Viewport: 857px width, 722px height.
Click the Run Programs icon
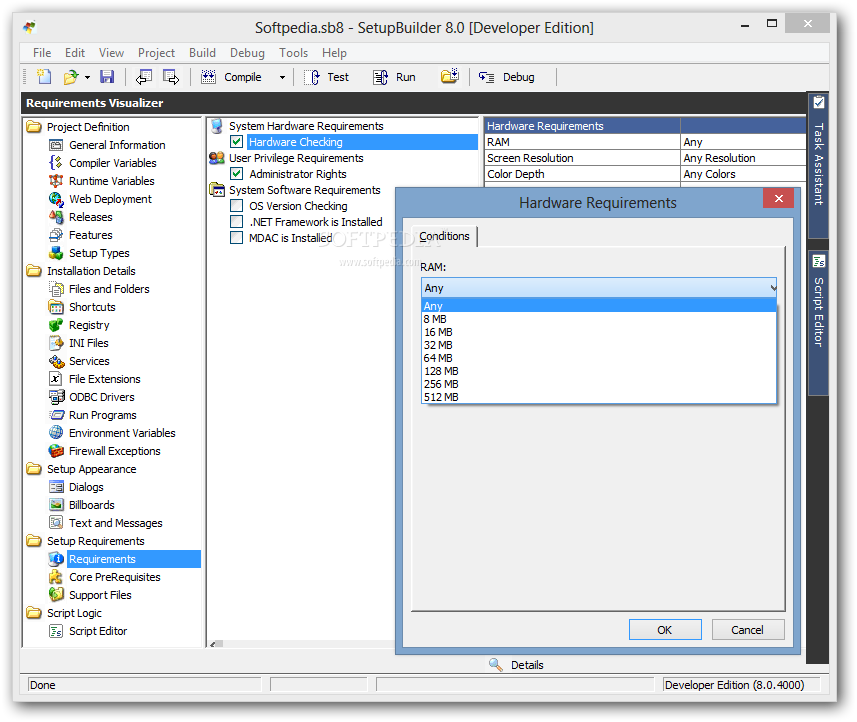click(x=56, y=415)
